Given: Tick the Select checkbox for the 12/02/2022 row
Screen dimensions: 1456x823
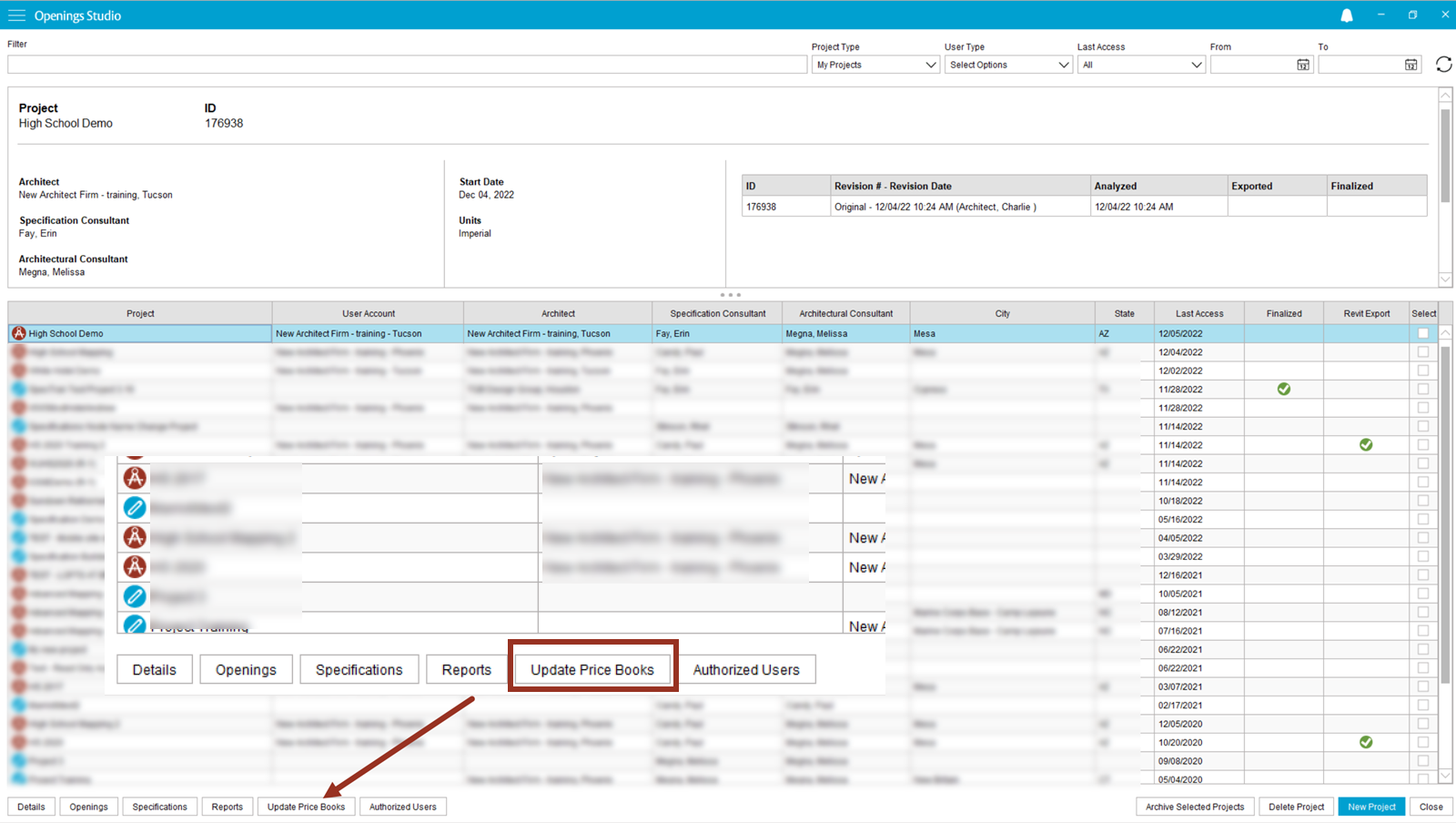Looking at the screenshot, I should (x=1423, y=371).
